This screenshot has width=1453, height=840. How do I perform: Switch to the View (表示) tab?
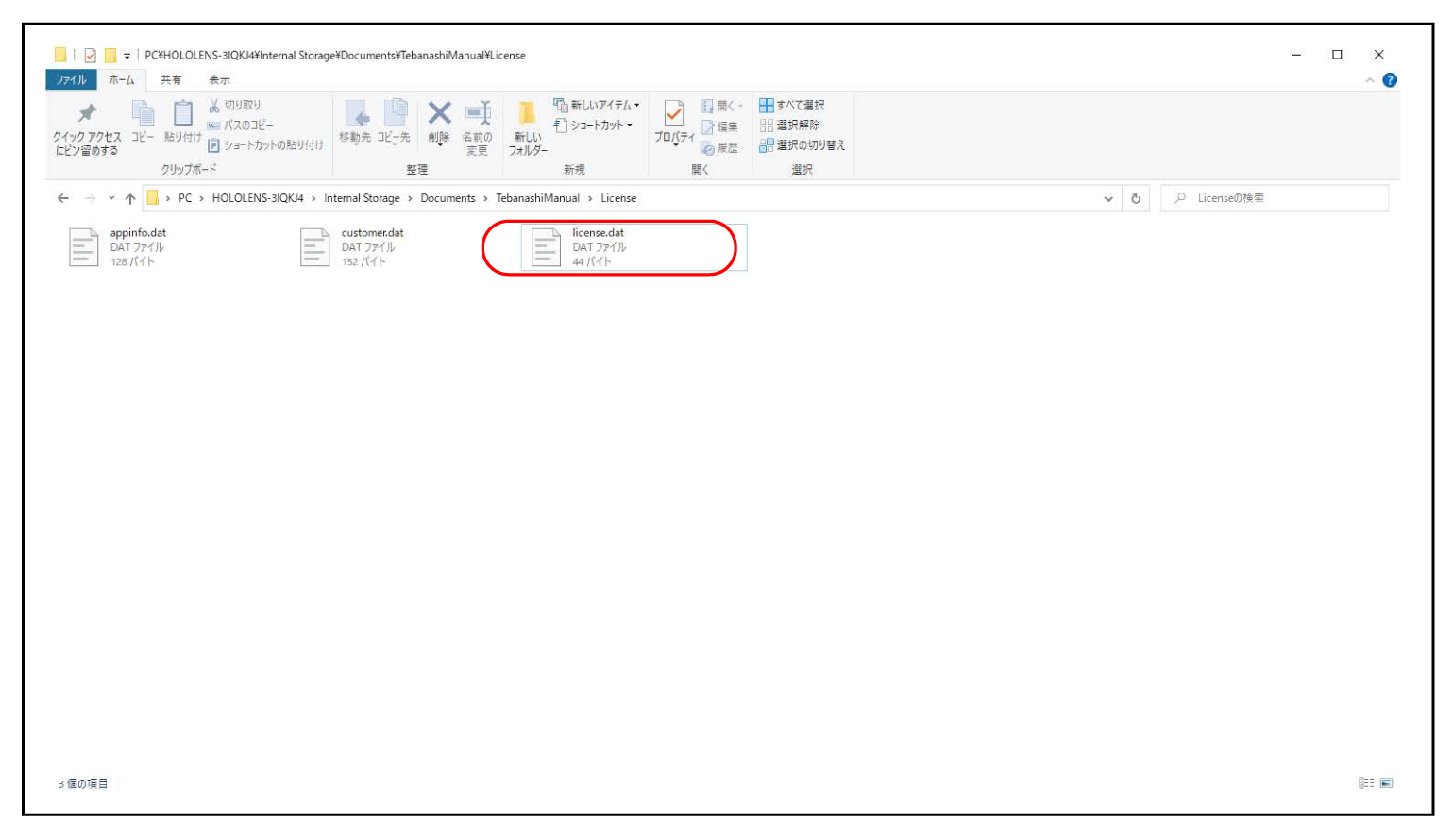(x=219, y=80)
